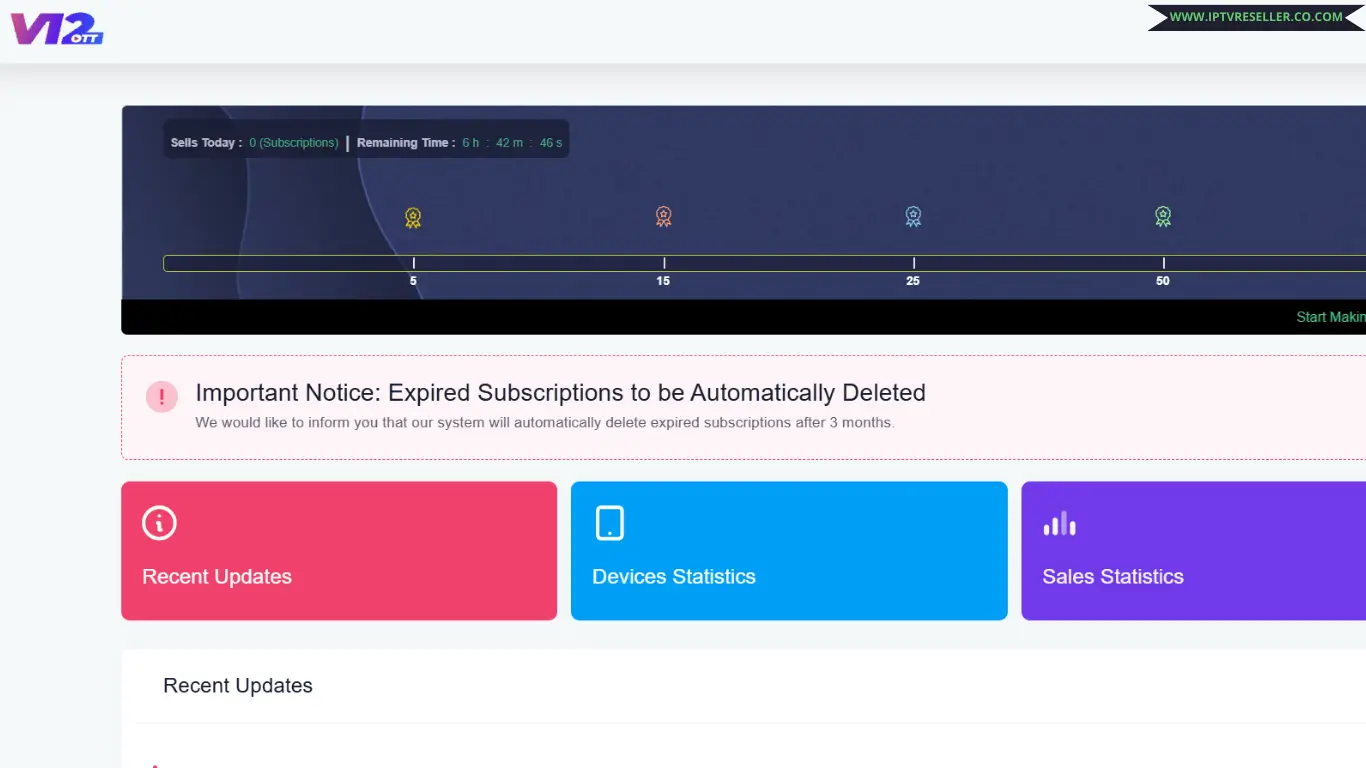The image size is (1366, 768).
Task: Click the Sells Today subscriptions counter
Action: [x=294, y=143]
